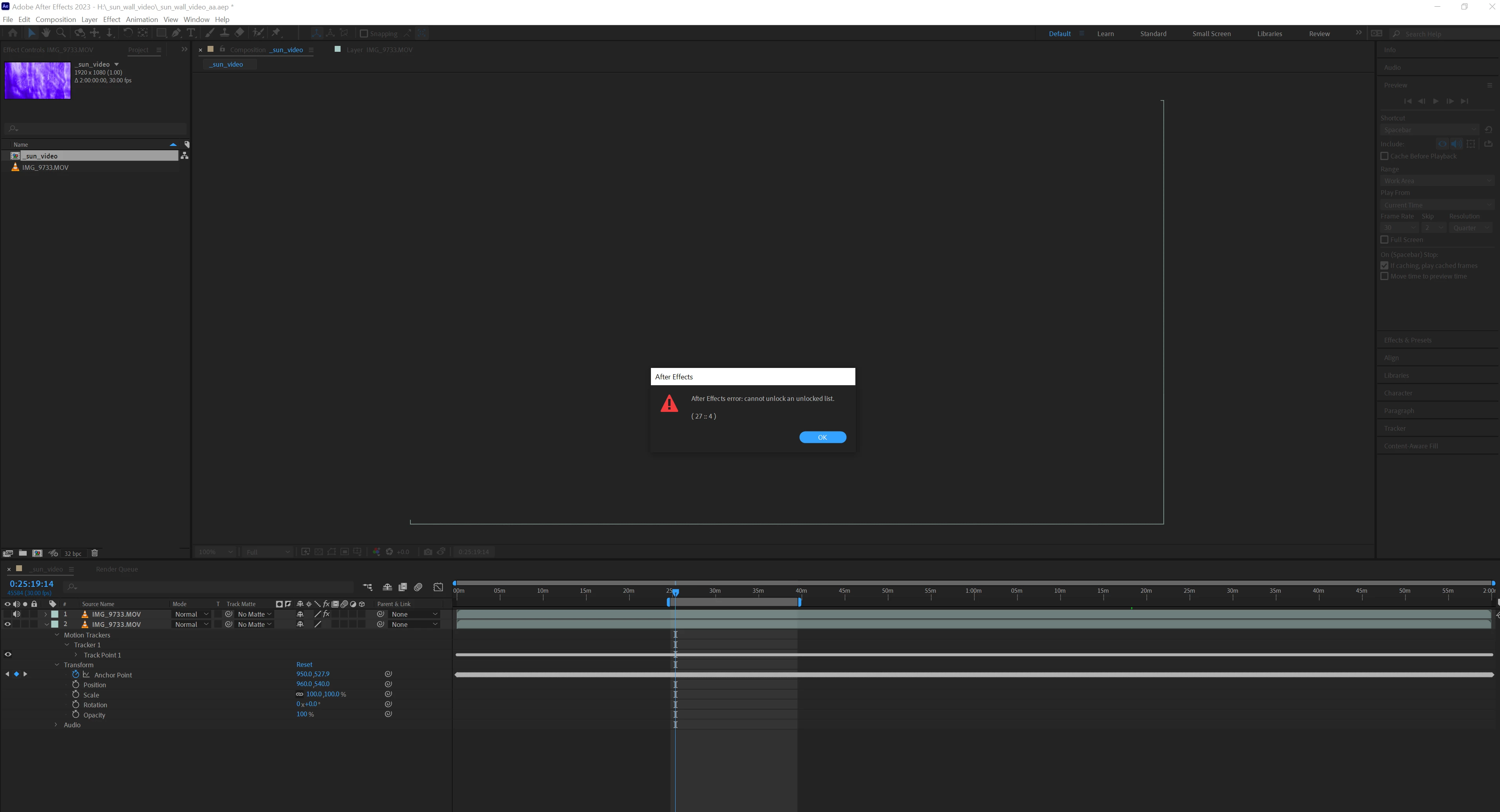Viewport: 1500px width, 812px height.
Task: Select the Type tool
Action: tap(190, 33)
